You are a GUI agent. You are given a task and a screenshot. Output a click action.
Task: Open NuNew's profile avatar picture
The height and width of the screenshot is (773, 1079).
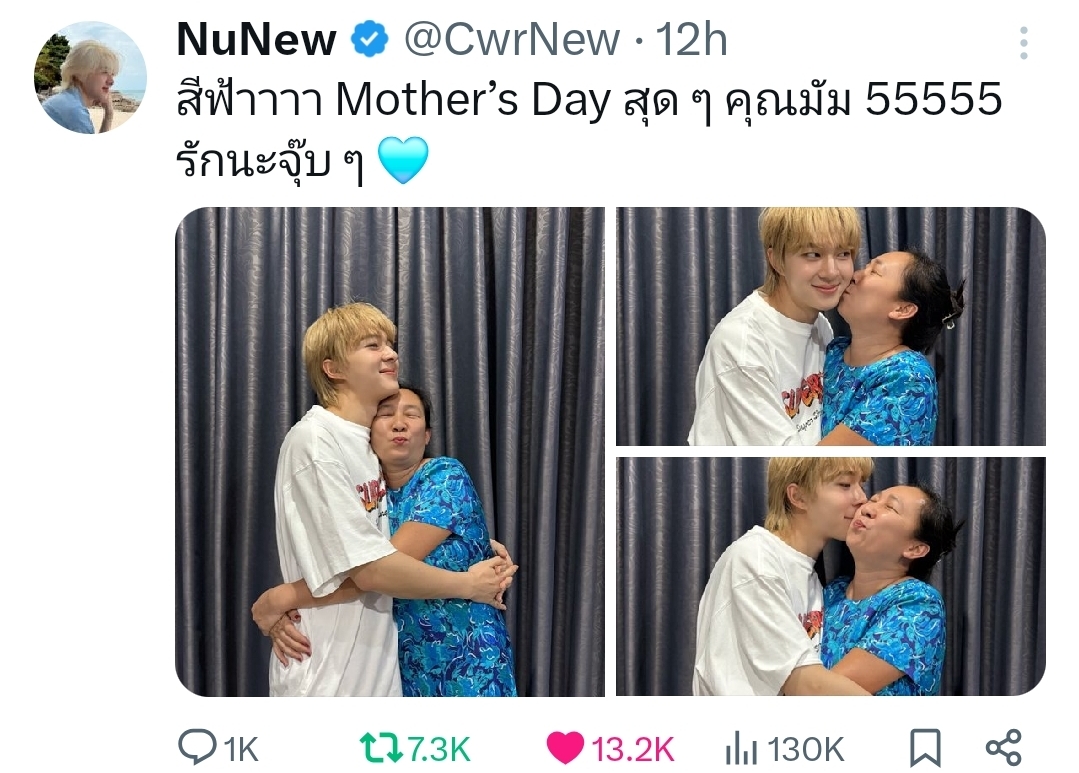click(90, 77)
